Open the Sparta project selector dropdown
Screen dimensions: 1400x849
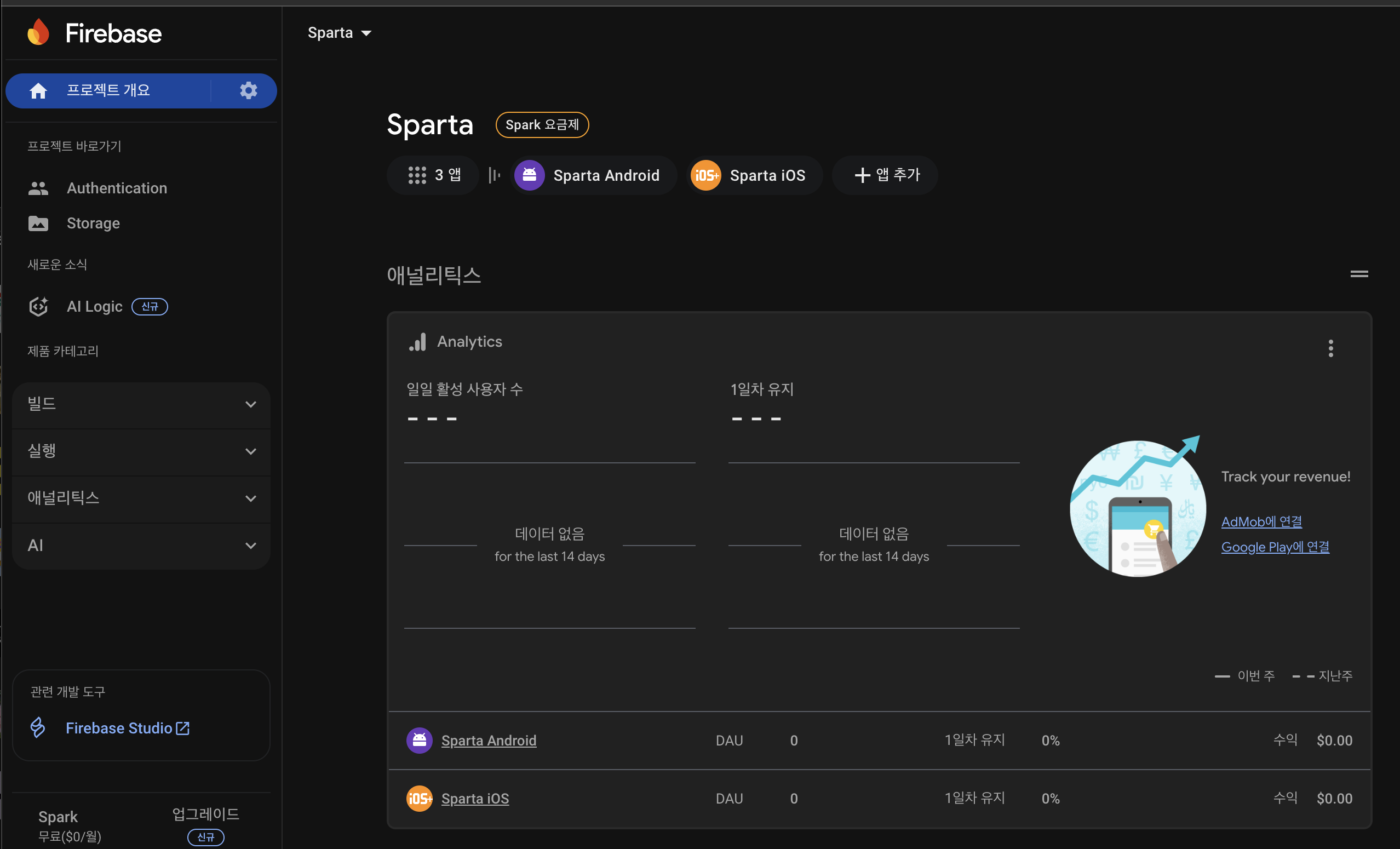[x=340, y=33]
